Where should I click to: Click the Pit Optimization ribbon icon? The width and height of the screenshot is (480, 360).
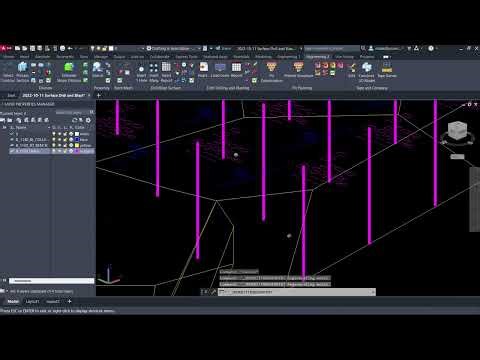271,68
